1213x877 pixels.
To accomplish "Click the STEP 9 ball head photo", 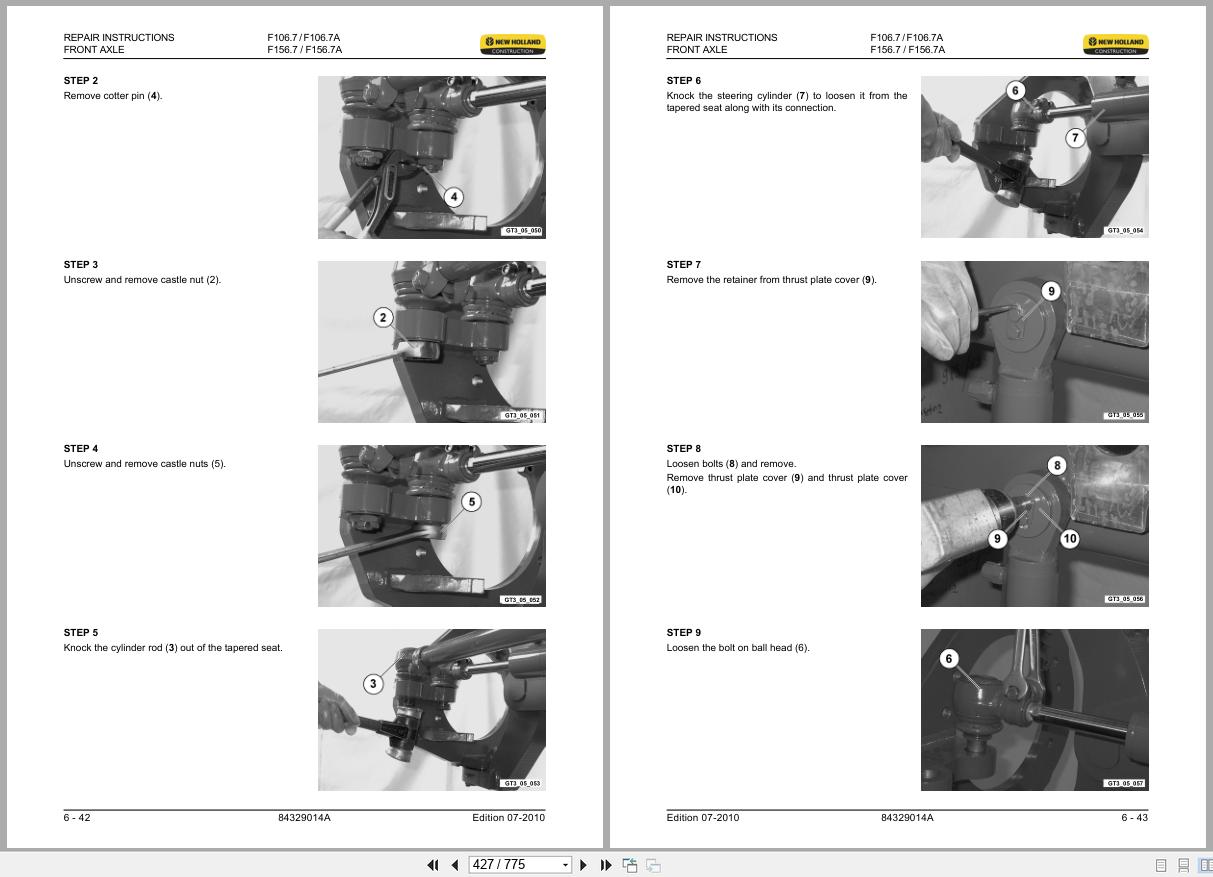I will pos(1035,709).
